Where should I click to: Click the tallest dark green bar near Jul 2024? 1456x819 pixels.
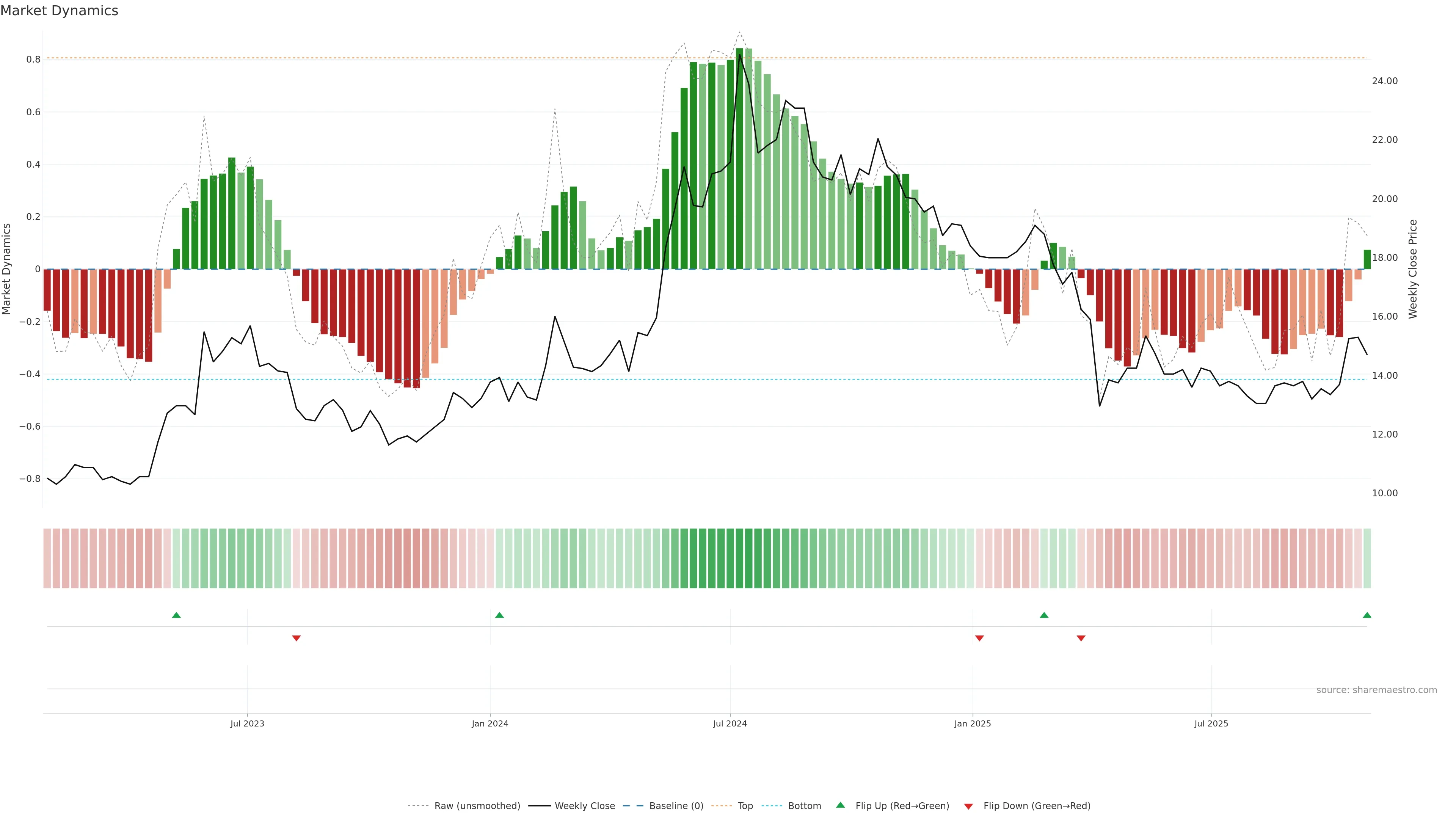[739, 158]
